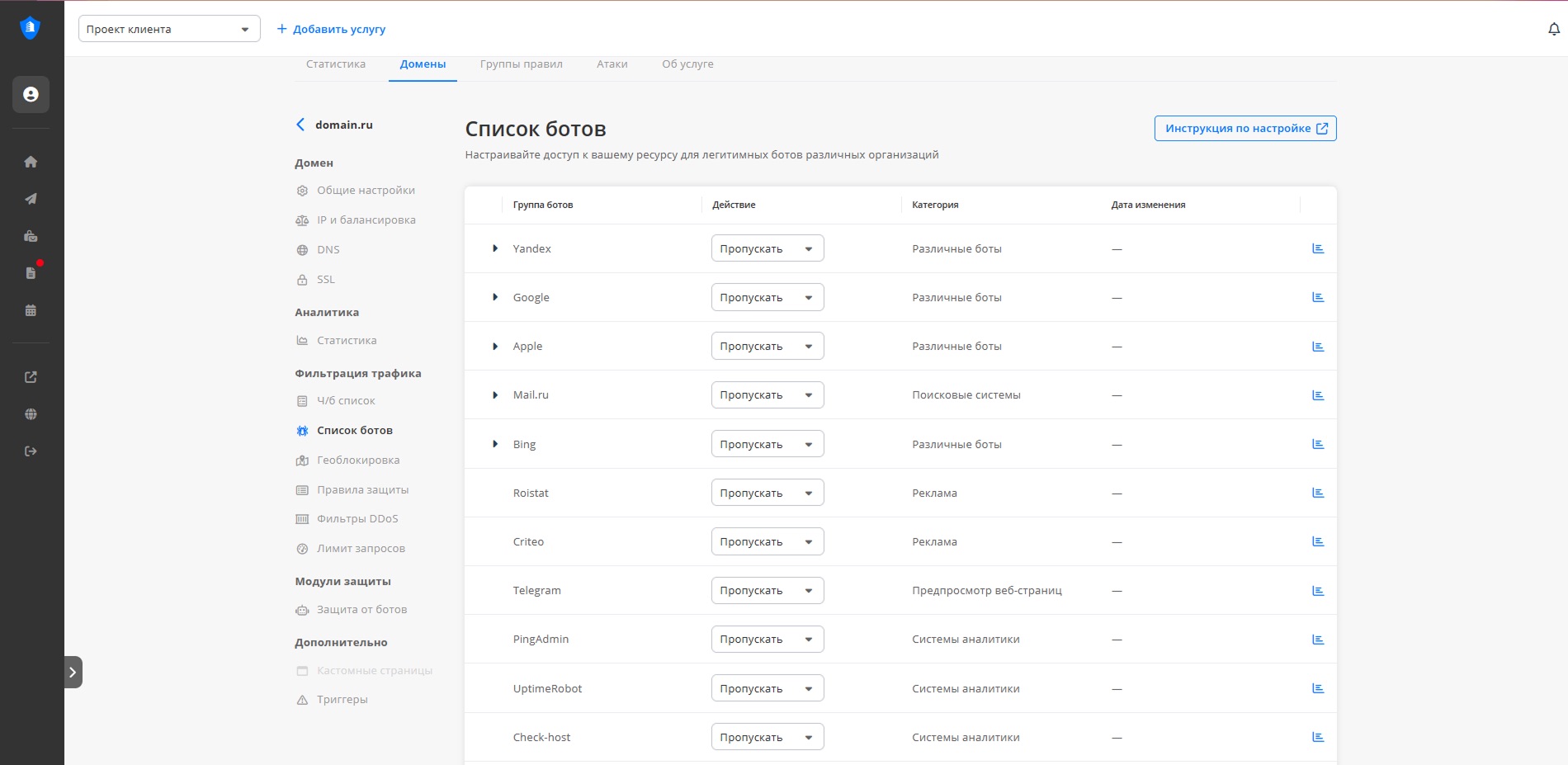Go to home icon in sidebar
Screen dimensions: 1568x765
pos(31,162)
